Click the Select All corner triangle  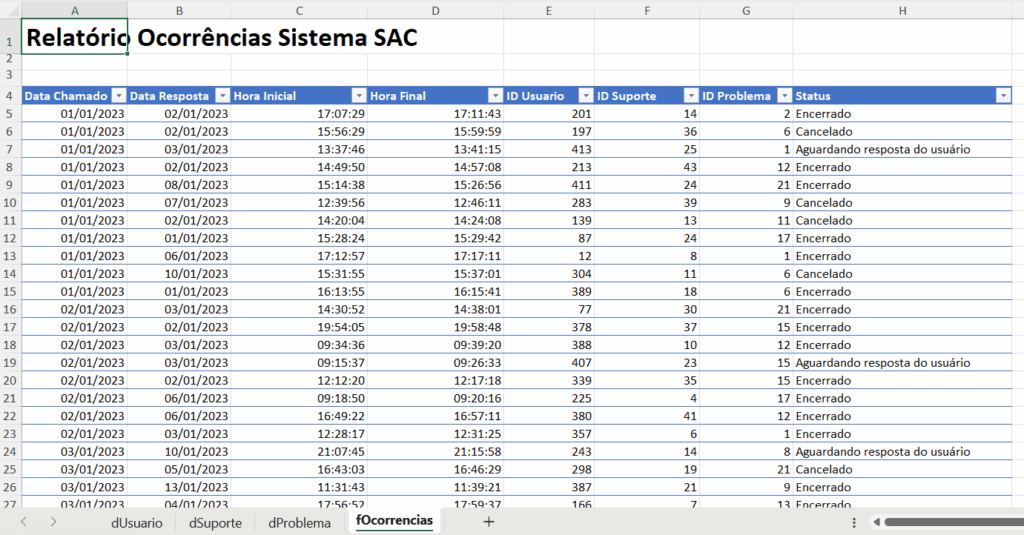(12, 10)
